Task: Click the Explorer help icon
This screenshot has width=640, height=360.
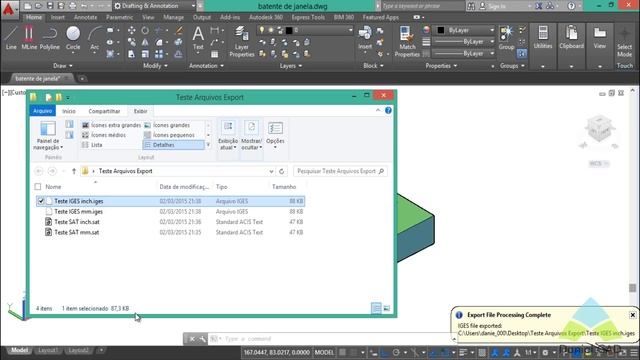Action: click(x=388, y=111)
